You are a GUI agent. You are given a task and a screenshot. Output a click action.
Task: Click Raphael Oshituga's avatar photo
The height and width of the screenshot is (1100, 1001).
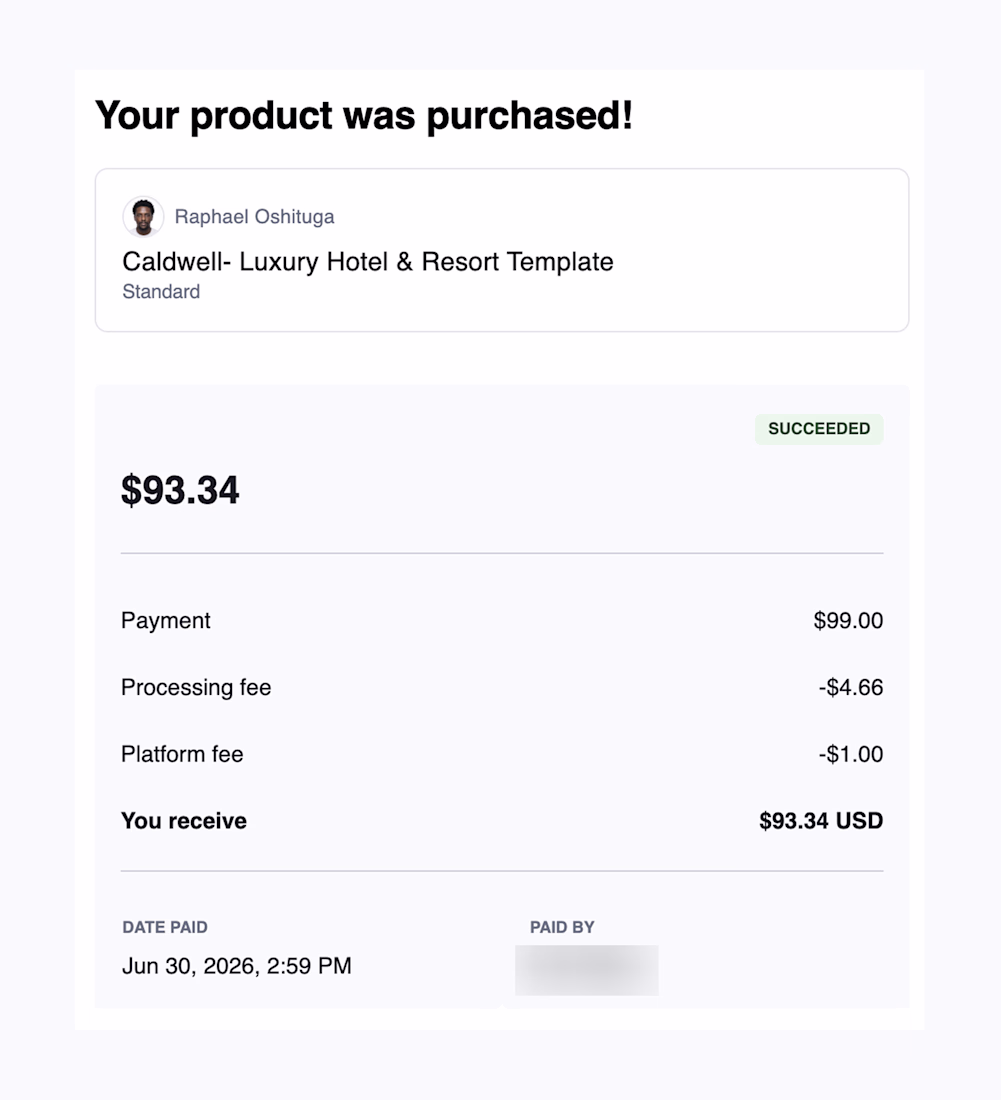143,216
